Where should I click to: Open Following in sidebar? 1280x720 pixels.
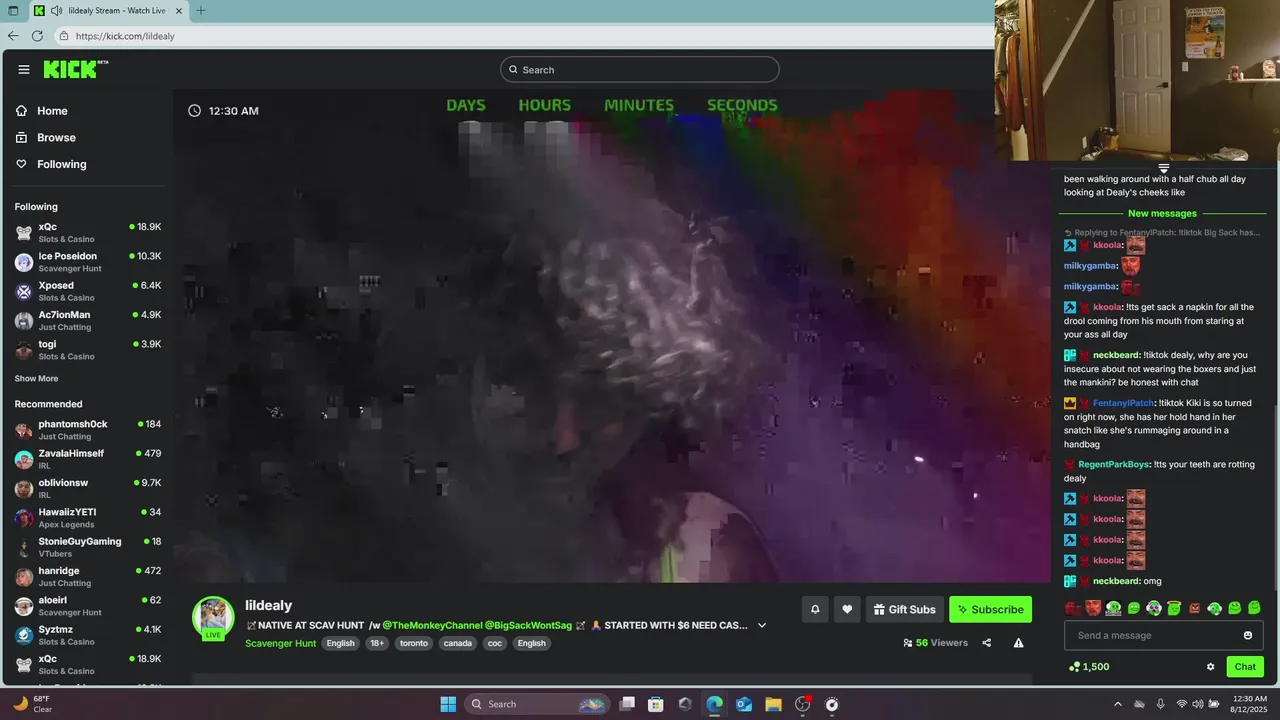pyautogui.click(x=51, y=164)
